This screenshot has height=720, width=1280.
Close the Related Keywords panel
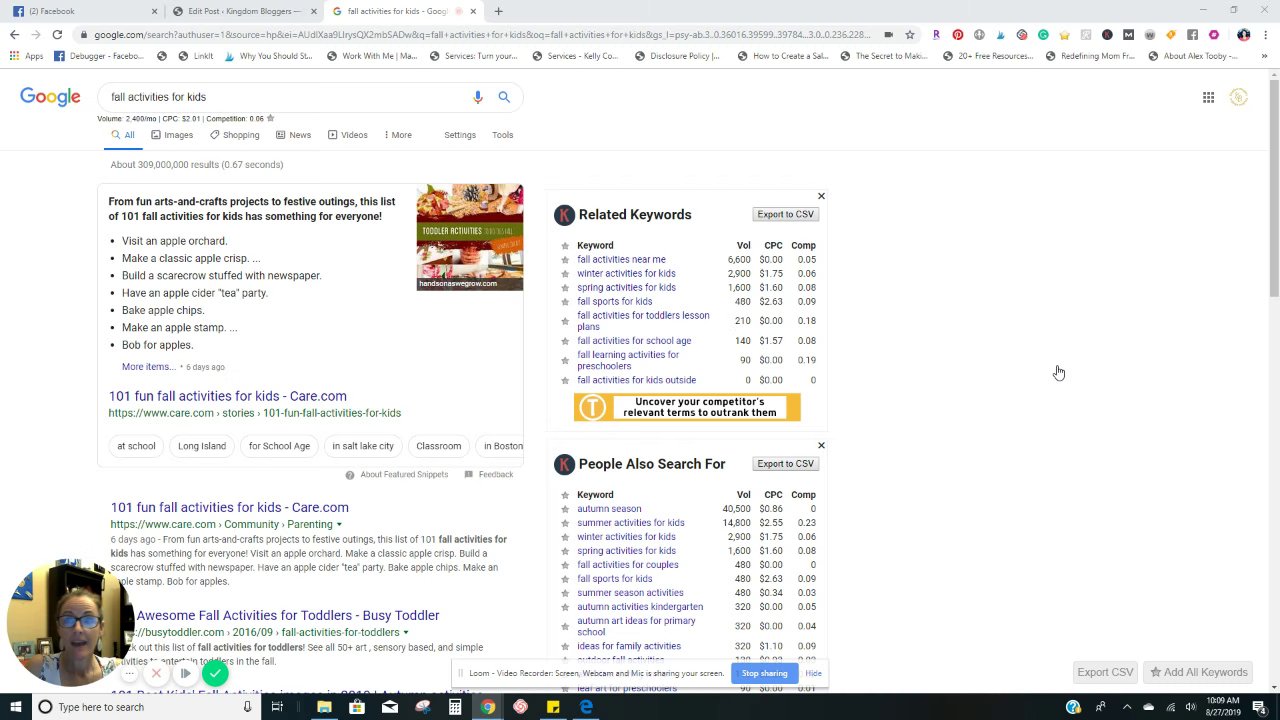(x=821, y=196)
